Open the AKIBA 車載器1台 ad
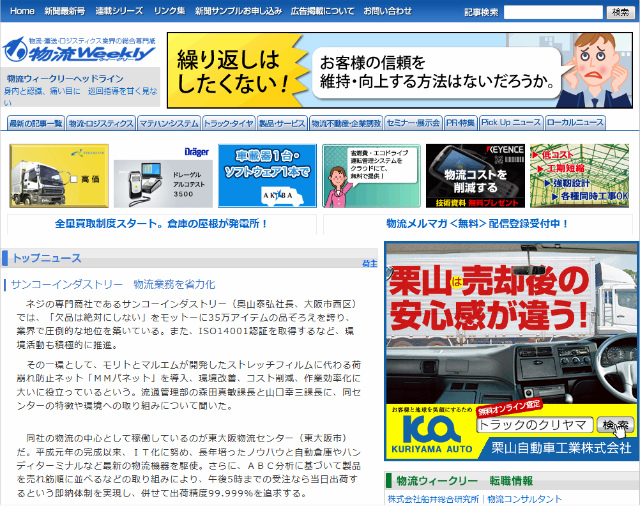 tap(267, 176)
